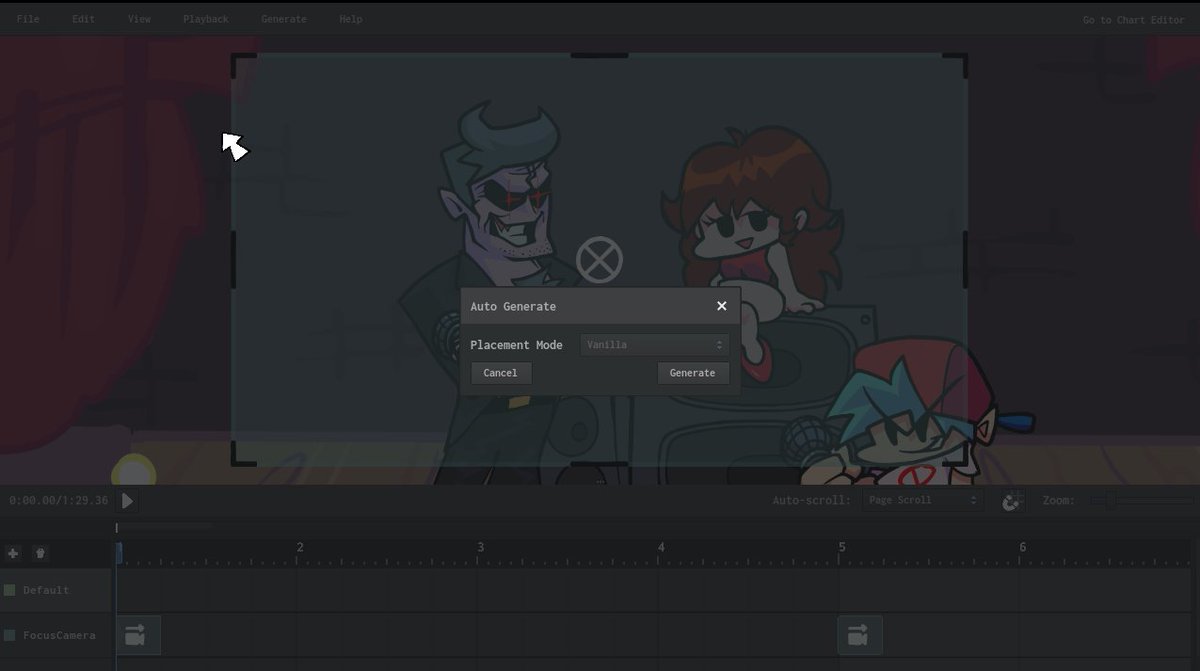
Task: Click timeline ruler marker 4
Action: click(661, 547)
